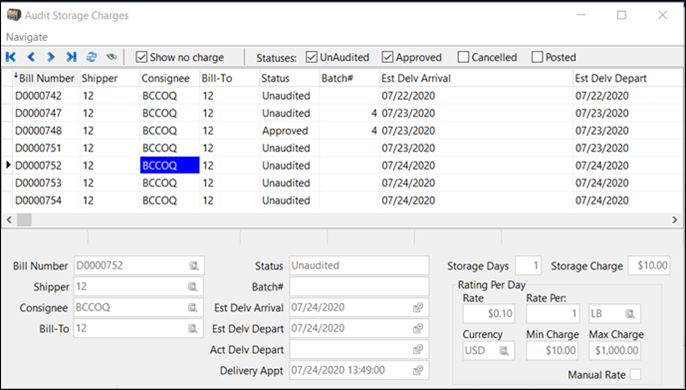Screen dimensions: 686x390
Task: Select bill number D0000748 cell
Action: click(x=46, y=131)
